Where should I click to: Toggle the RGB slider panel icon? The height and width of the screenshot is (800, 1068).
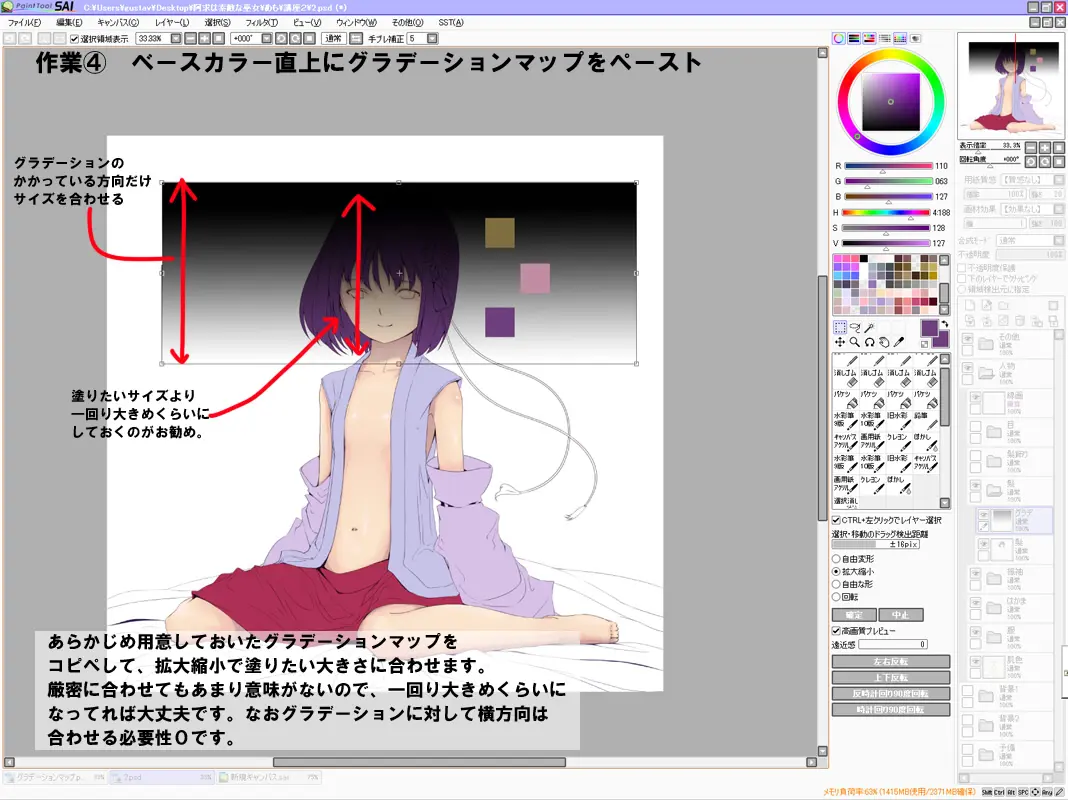pos(854,39)
